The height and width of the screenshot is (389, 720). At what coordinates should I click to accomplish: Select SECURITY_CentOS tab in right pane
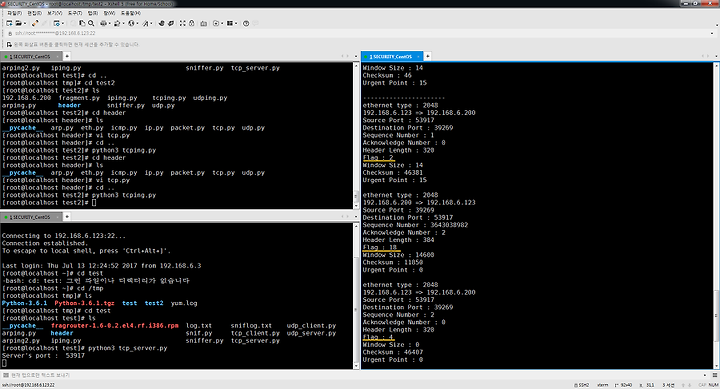(392, 56)
